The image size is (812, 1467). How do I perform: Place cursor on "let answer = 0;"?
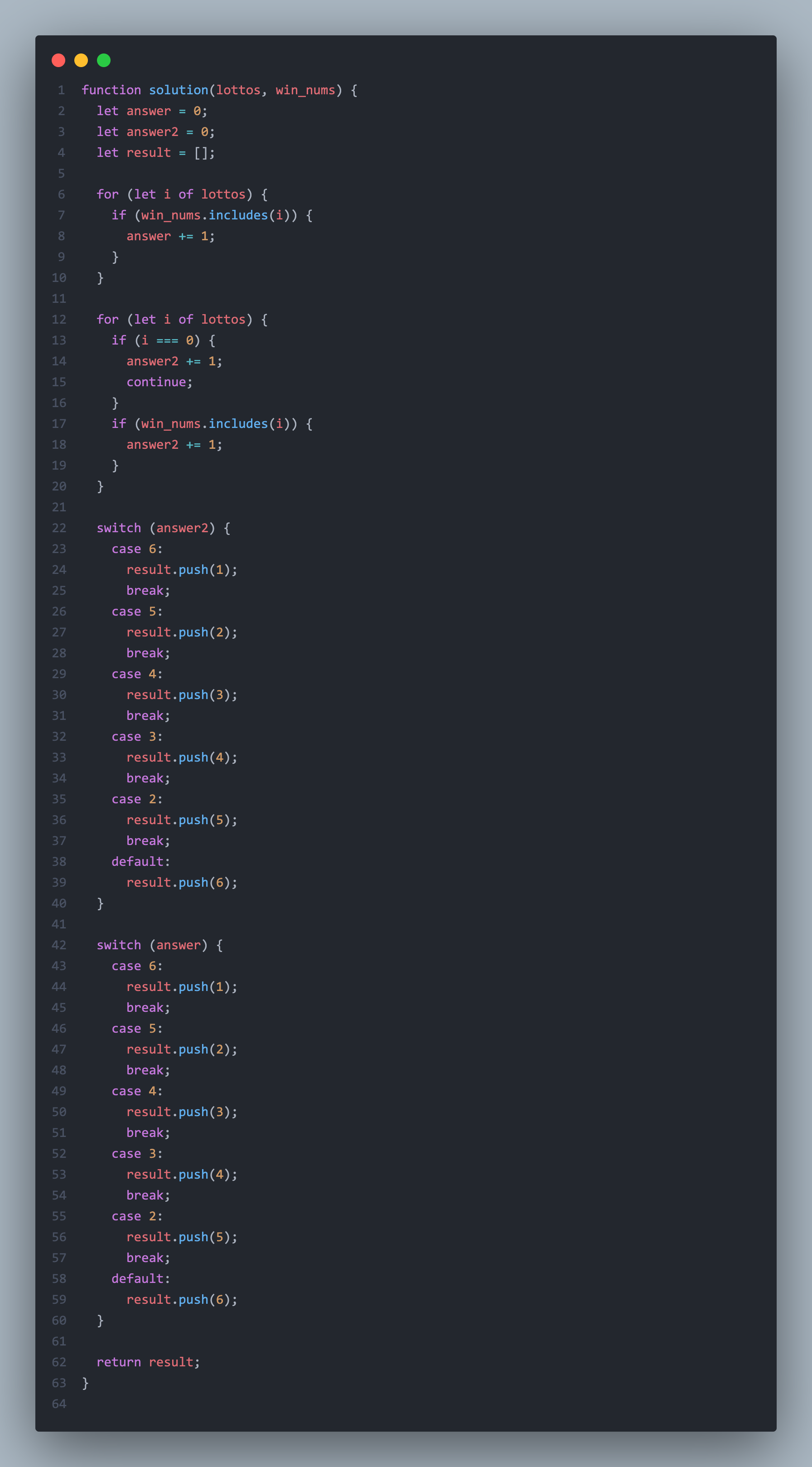coord(152,111)
